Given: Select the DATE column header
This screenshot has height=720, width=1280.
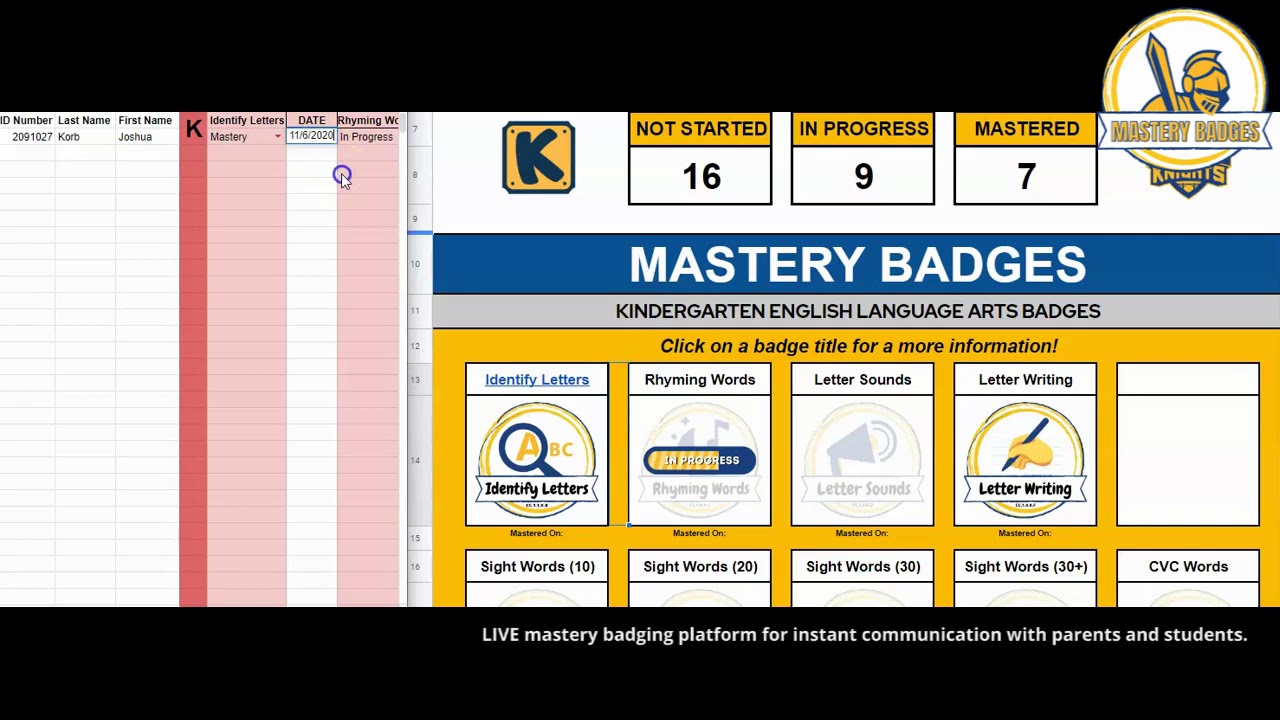Looking at the screenshot, I should [x=312, y=121].
